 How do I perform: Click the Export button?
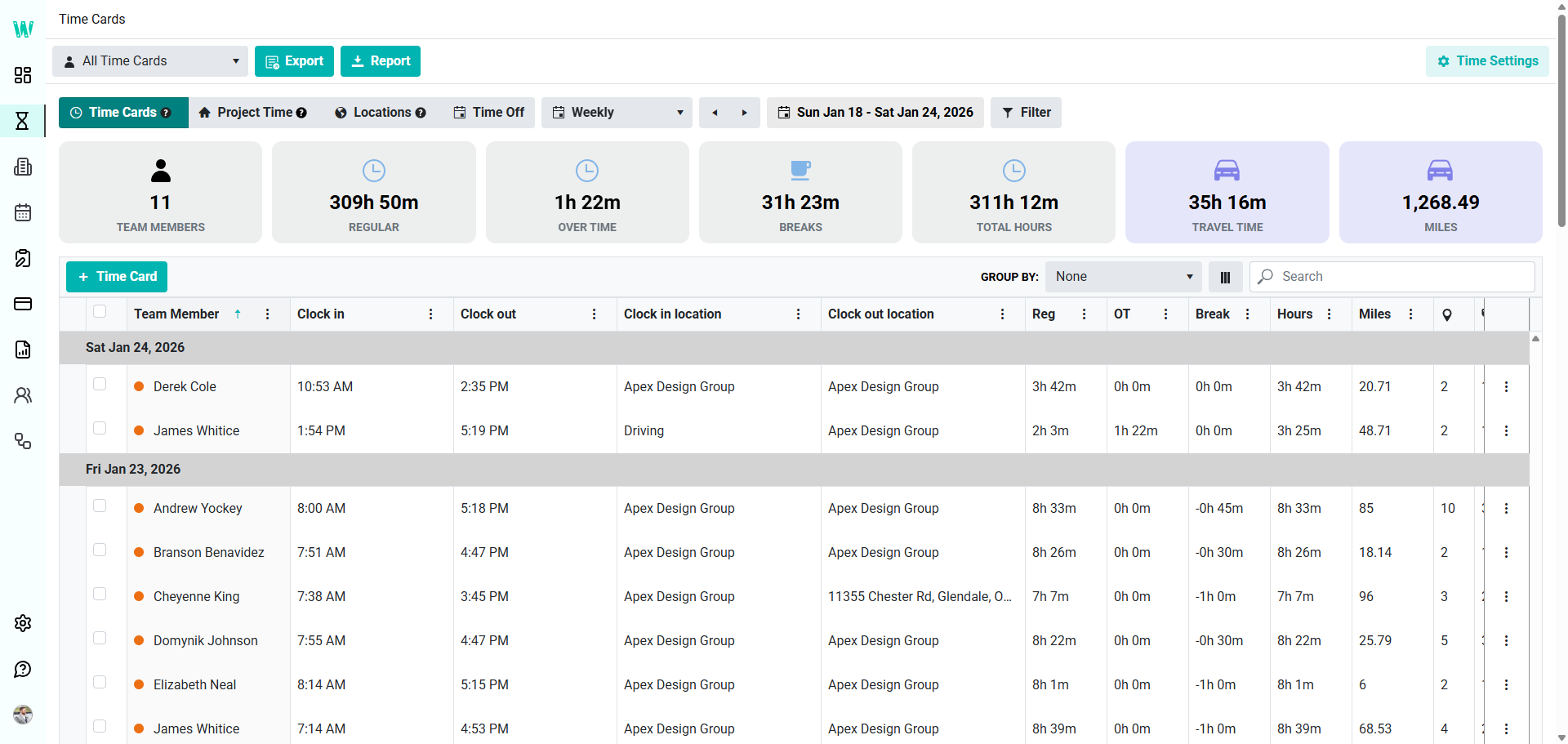294,61
